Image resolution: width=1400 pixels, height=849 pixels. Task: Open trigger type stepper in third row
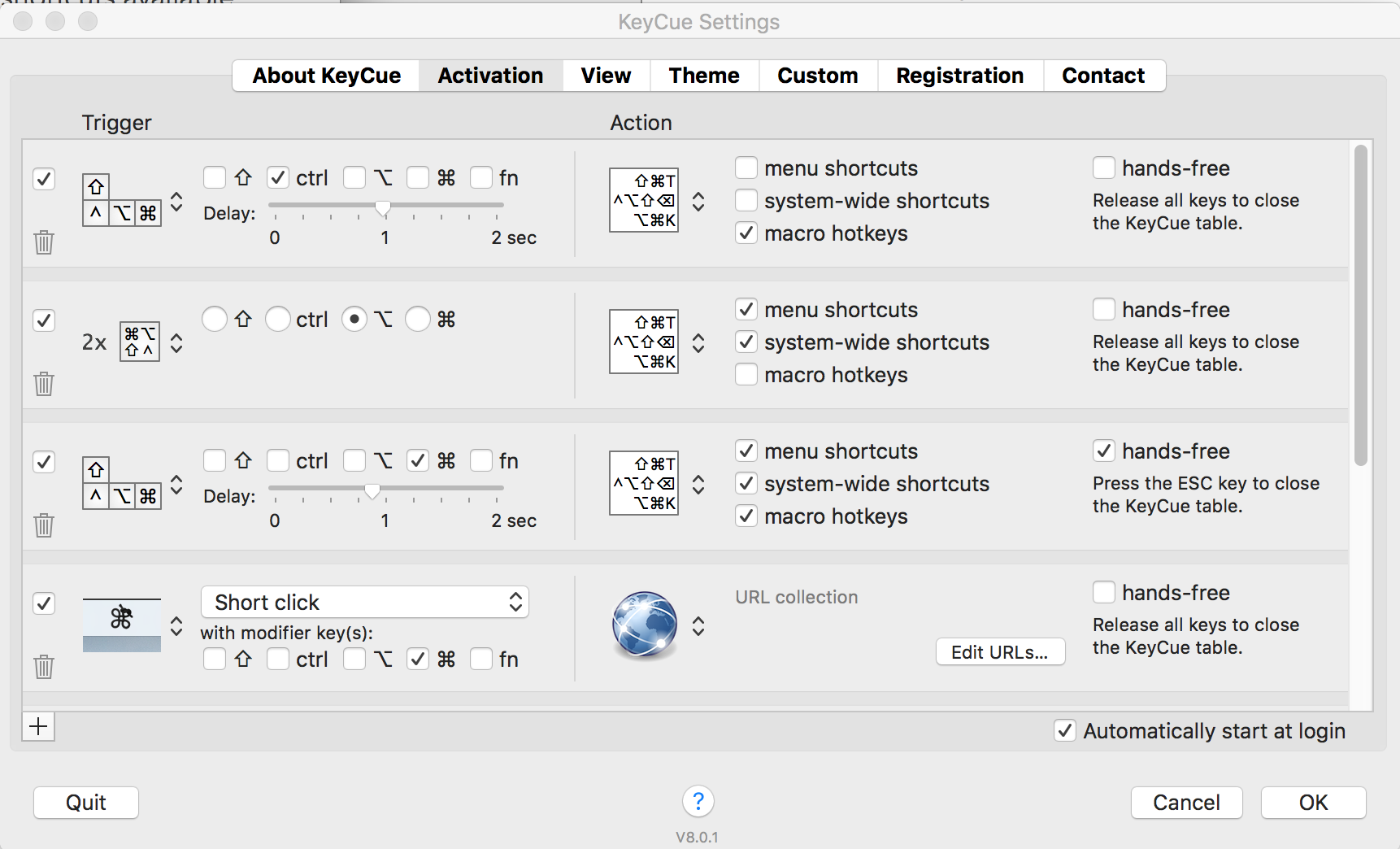pos(176,484)
